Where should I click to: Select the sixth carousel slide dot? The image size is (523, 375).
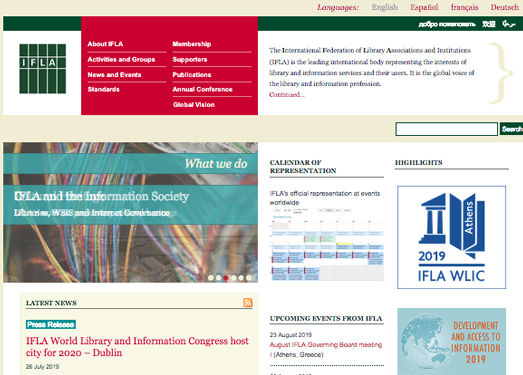tap(249, 278)
